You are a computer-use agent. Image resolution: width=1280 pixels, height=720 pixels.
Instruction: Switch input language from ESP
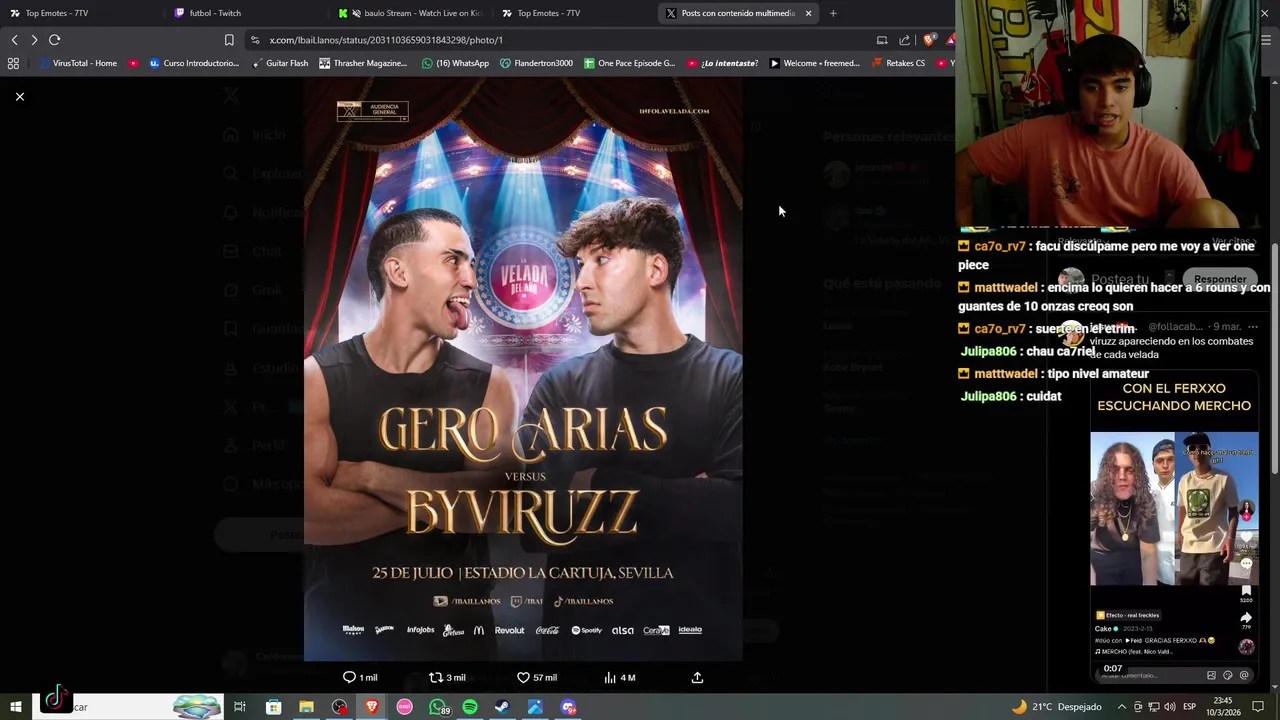point(1190,707)
